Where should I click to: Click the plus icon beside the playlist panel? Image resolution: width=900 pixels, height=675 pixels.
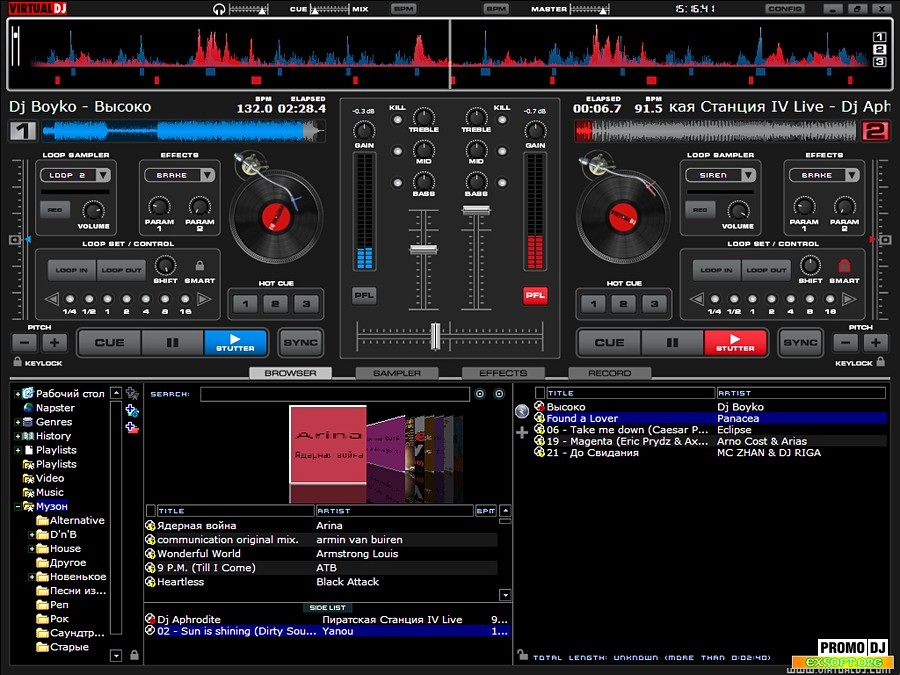click(521, 432)
